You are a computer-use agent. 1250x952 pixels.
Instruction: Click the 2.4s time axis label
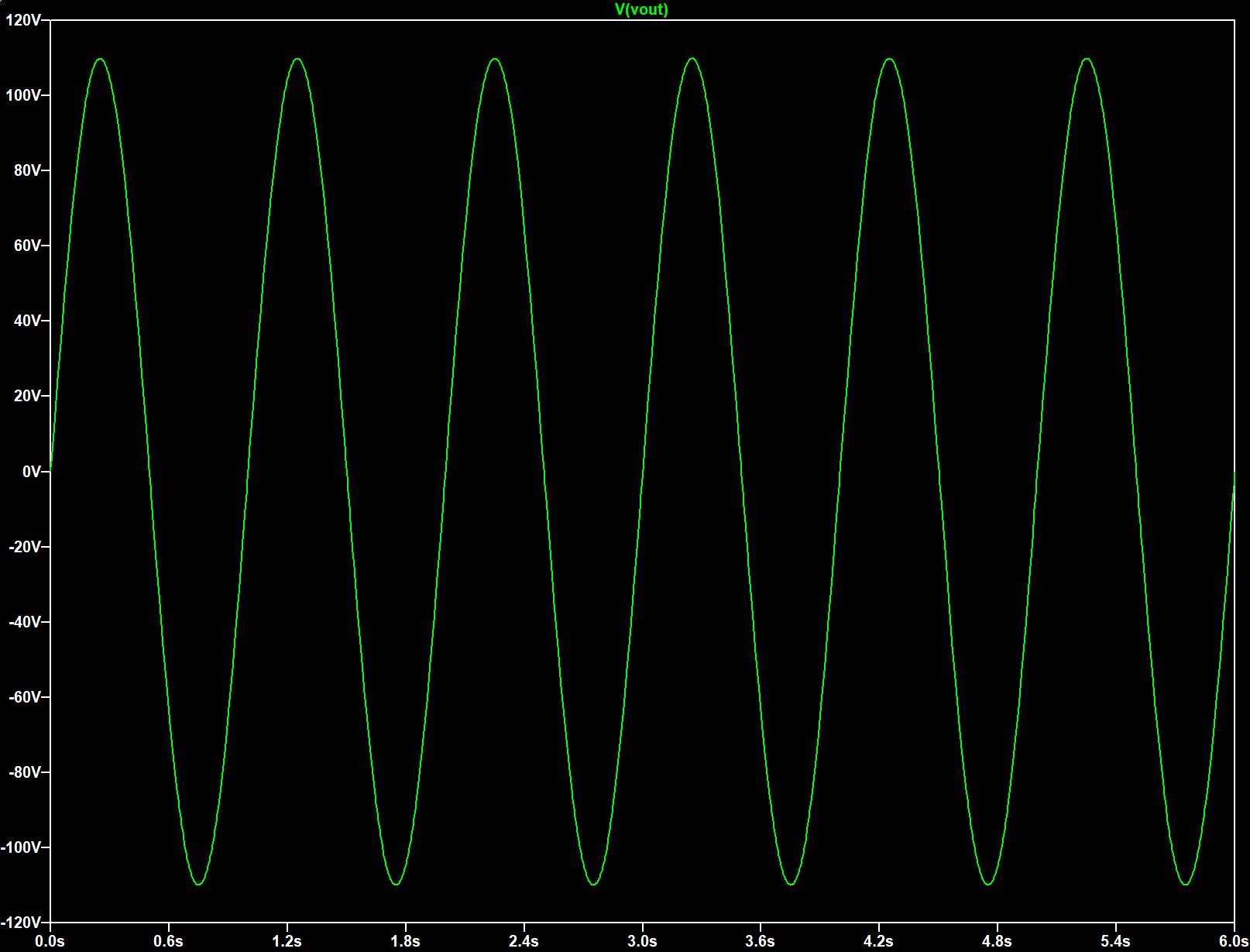pyautogui.click(x=524, y=941)
